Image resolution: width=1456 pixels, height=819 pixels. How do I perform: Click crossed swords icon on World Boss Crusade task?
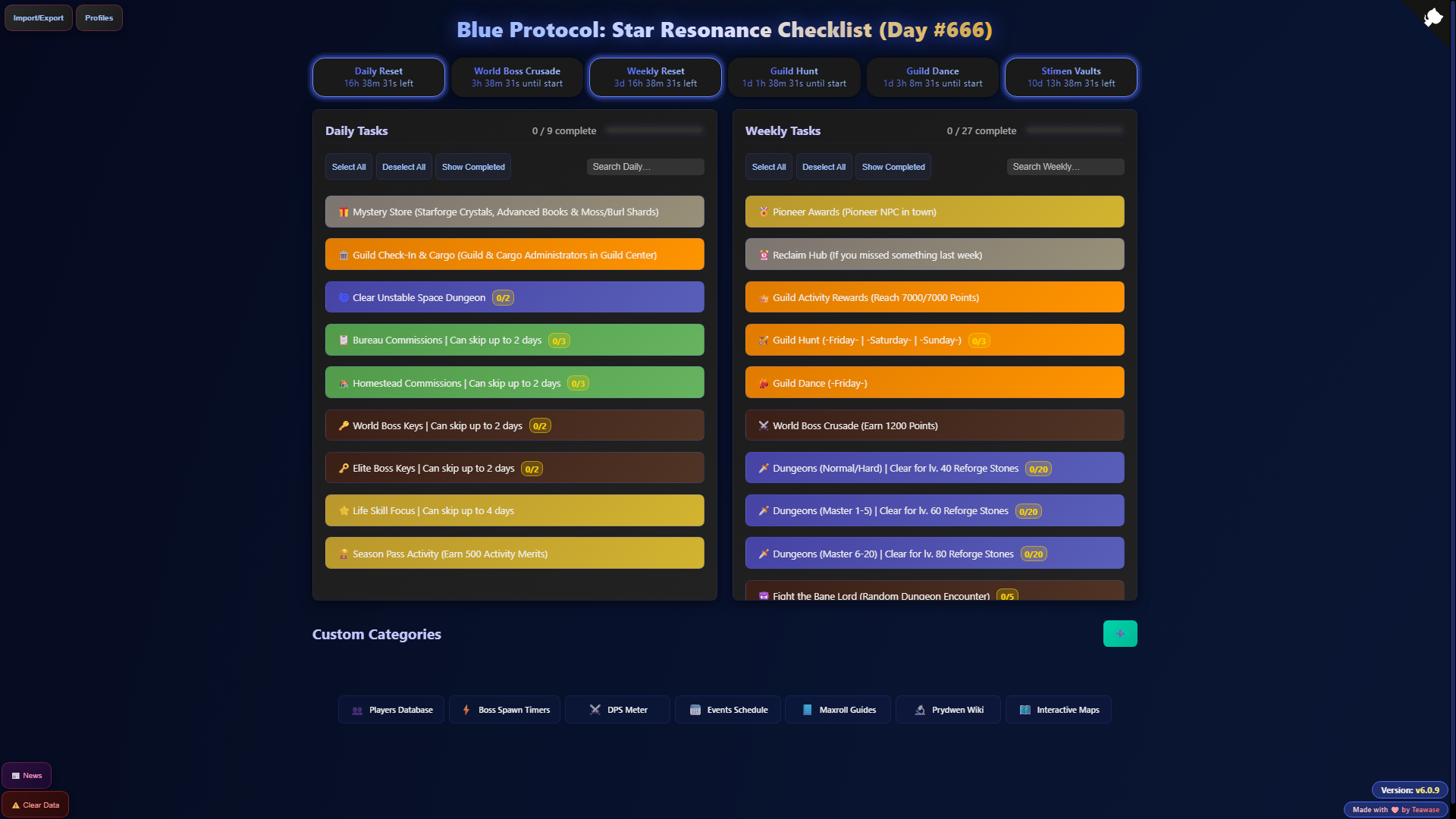coord(764,426)
